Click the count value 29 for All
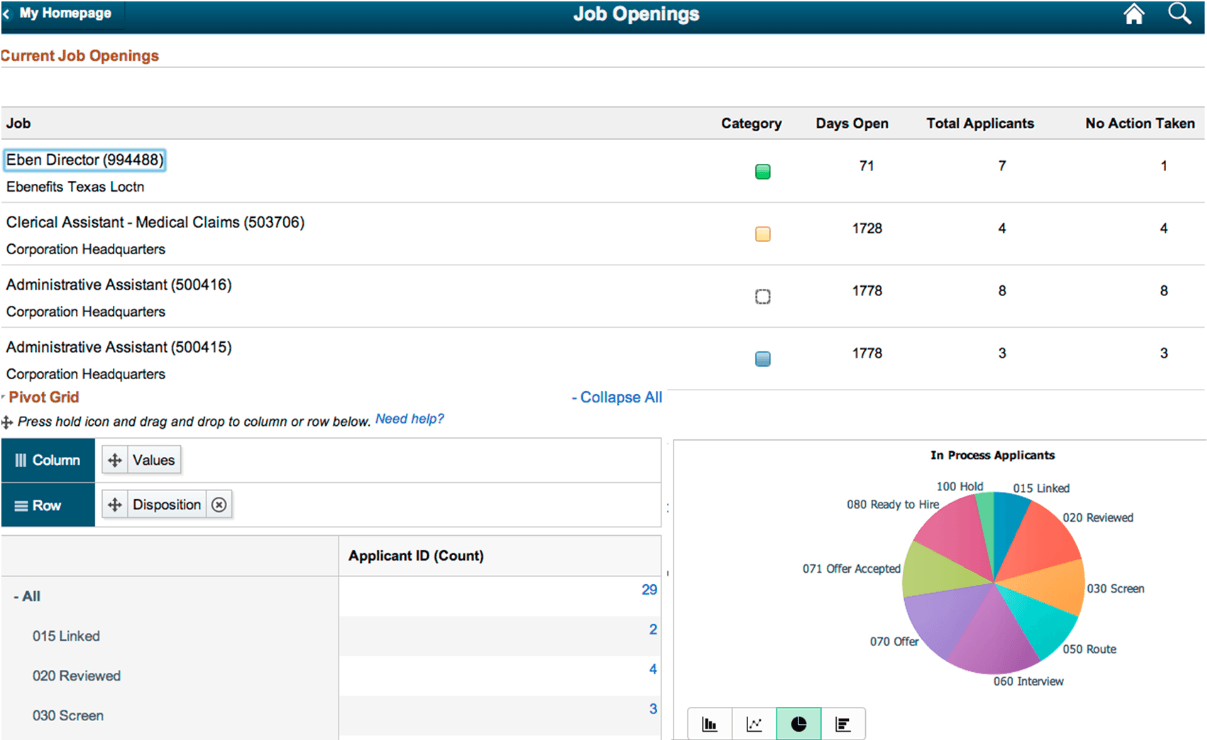The height and width of the screenshot is (740, 1207). click(649, 589)
